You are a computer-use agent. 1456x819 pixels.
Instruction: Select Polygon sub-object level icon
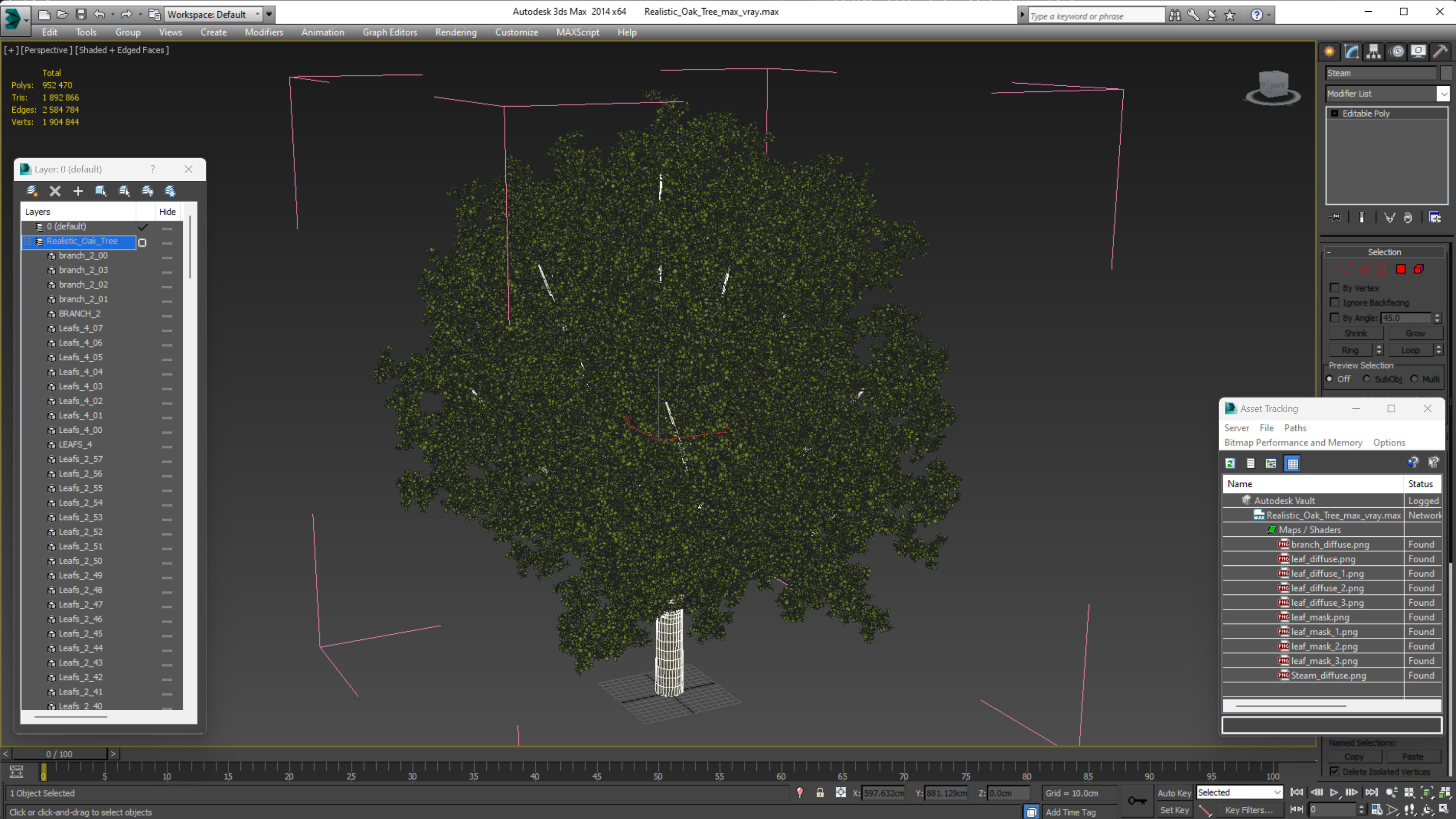(1400, 269)
